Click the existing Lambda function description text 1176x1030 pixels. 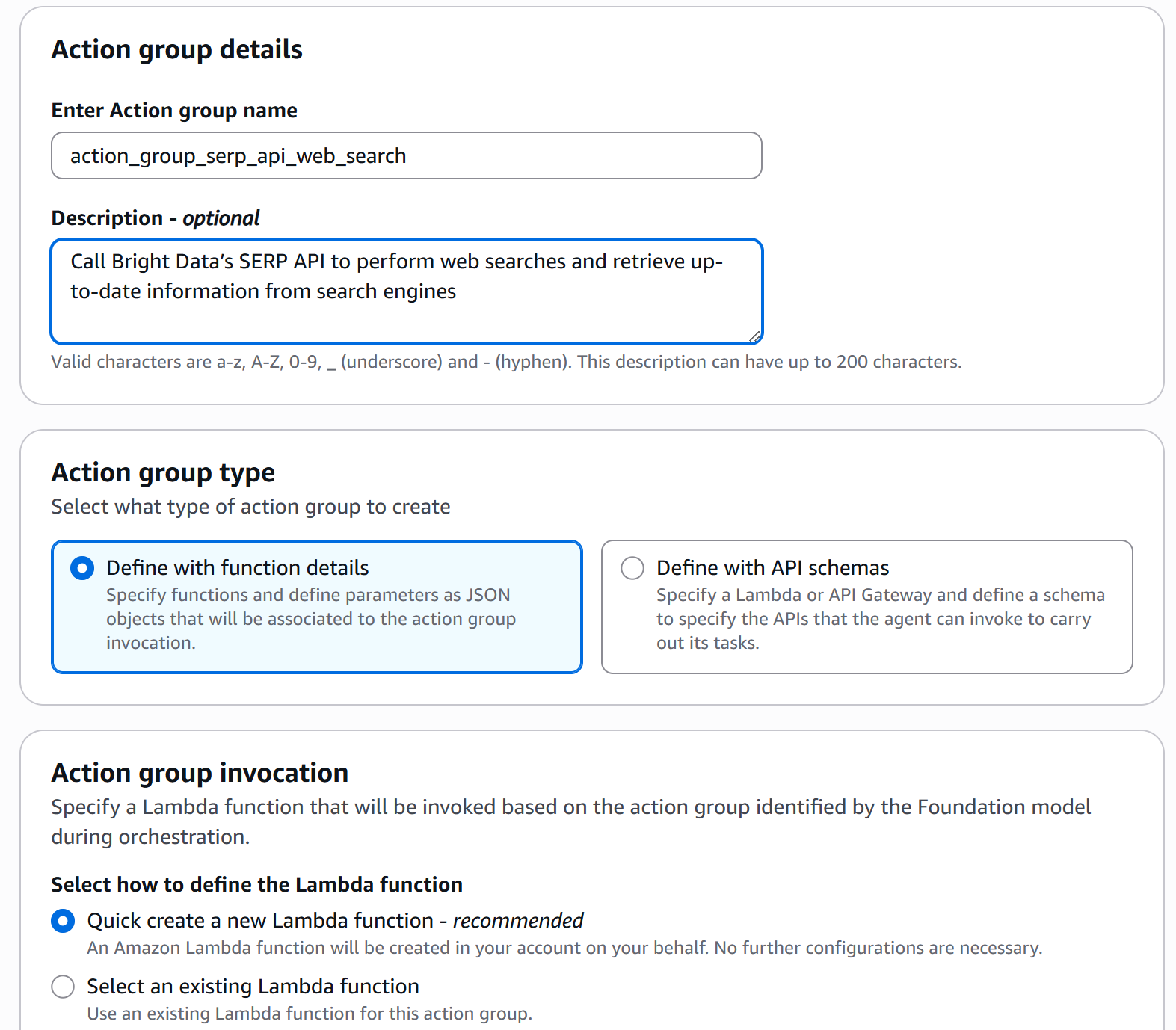[308, 1013]
